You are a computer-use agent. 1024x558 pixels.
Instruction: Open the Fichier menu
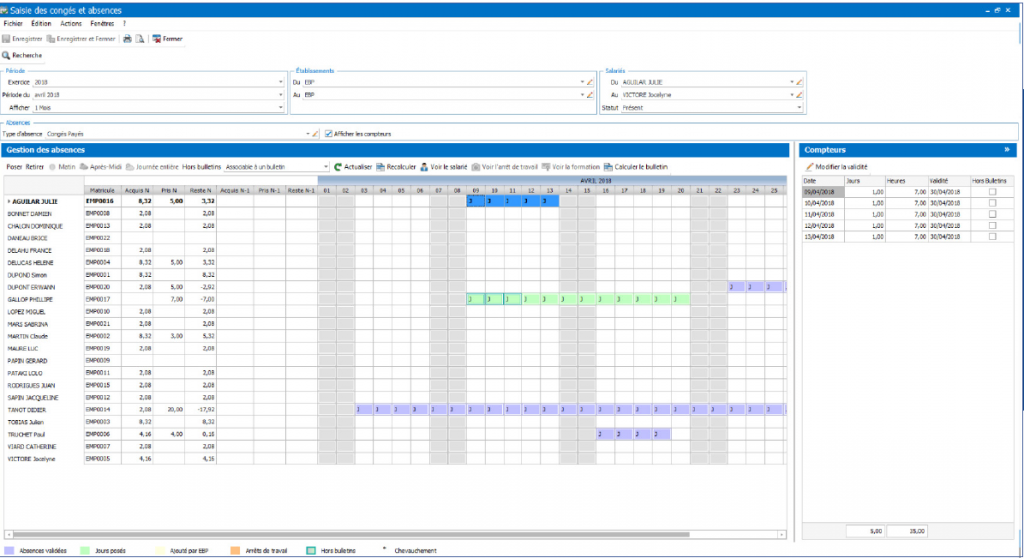tap(13, 24)
